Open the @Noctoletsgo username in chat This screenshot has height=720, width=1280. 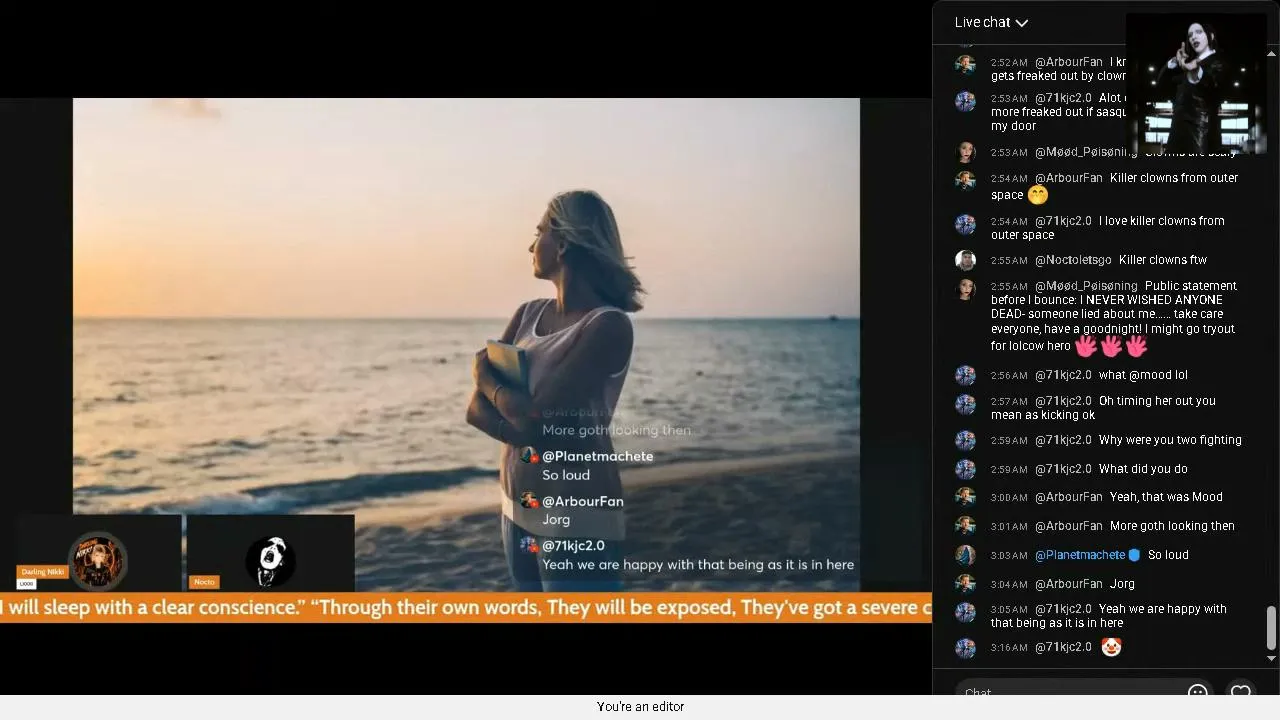1073,260
